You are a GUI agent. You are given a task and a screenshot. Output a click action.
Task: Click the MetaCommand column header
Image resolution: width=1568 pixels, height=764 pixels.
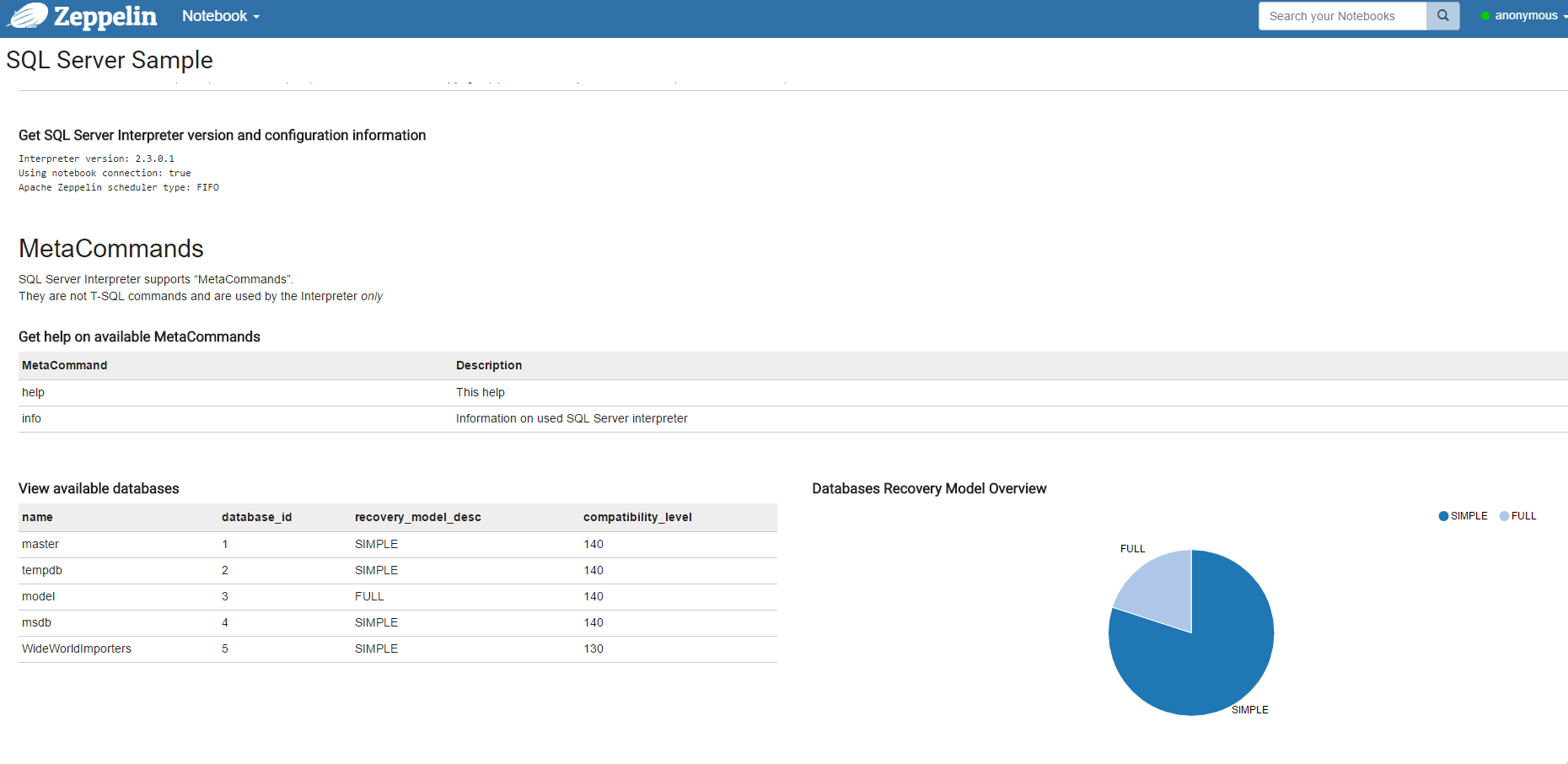click(65, 365)
